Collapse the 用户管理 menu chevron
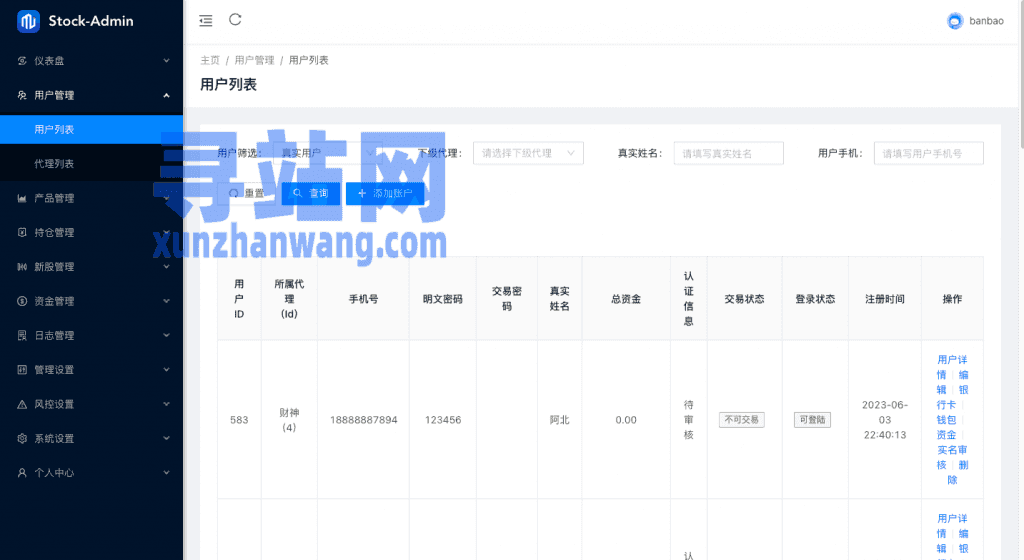The image size is (1024, 560). point(167,95)
